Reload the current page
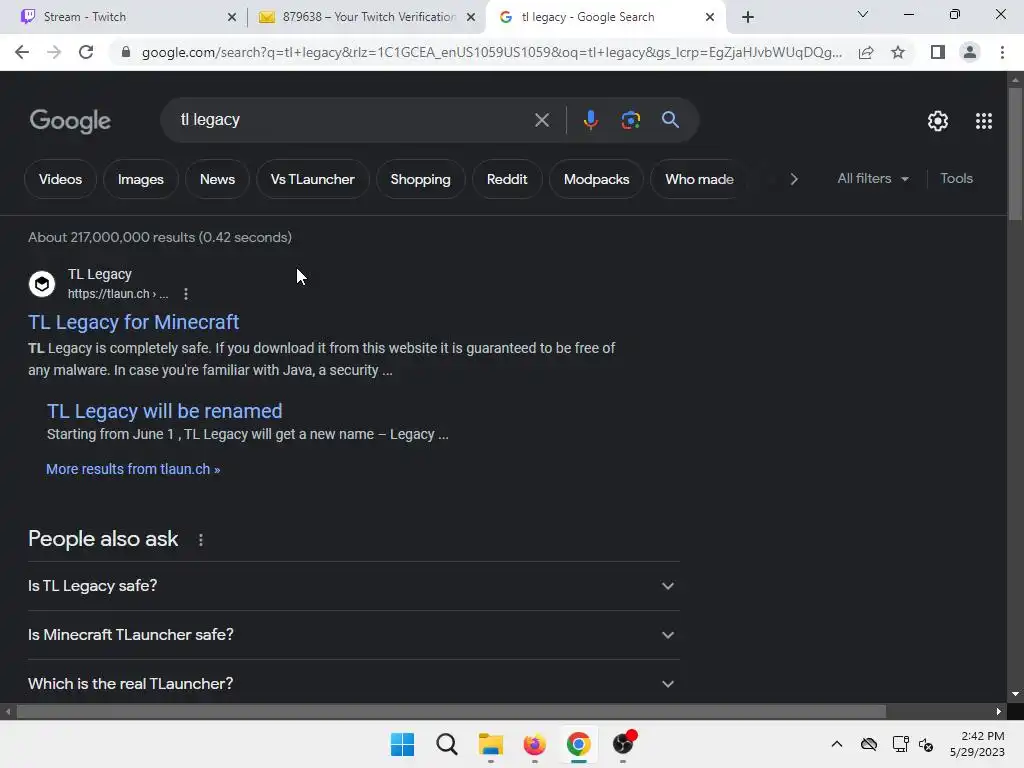The width and height of the screenshot is (1024, 768). 86,52
